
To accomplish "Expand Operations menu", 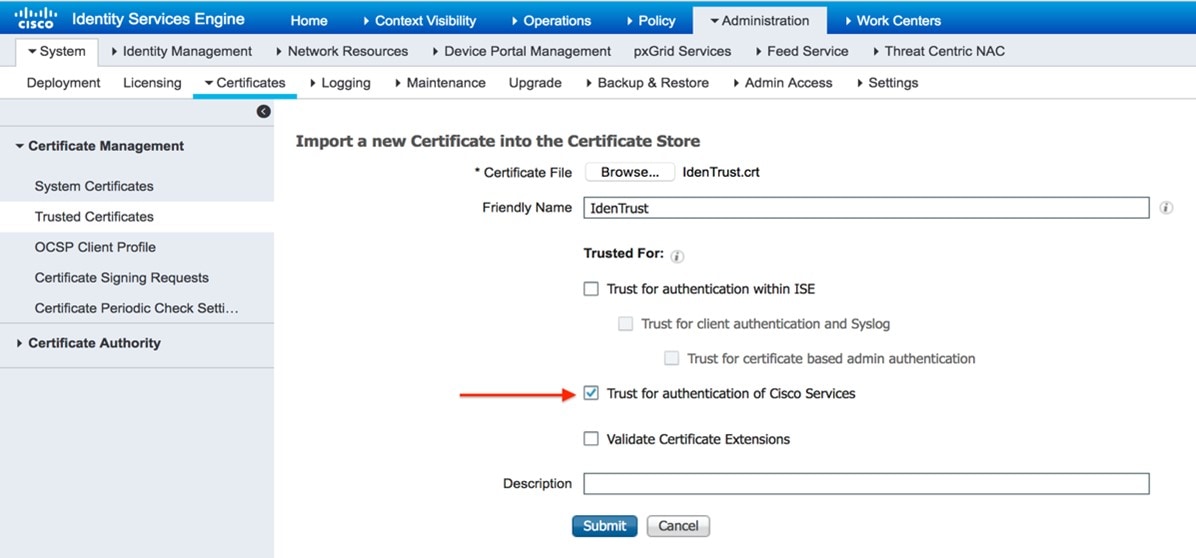I will click(551, 21).
